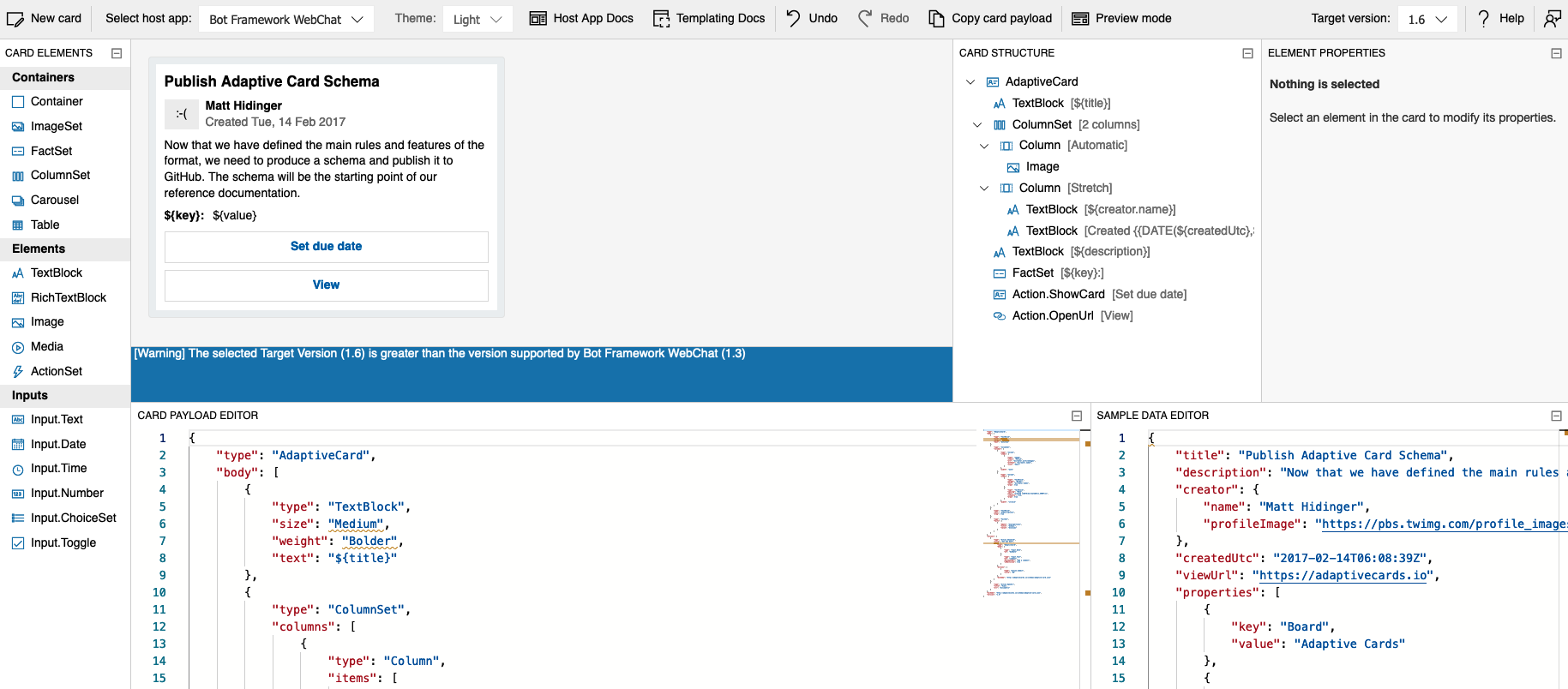Collapse the Card Structure panel
Screen dimensions: 1568x689
pyautogui.click(x=1247, y=53)
